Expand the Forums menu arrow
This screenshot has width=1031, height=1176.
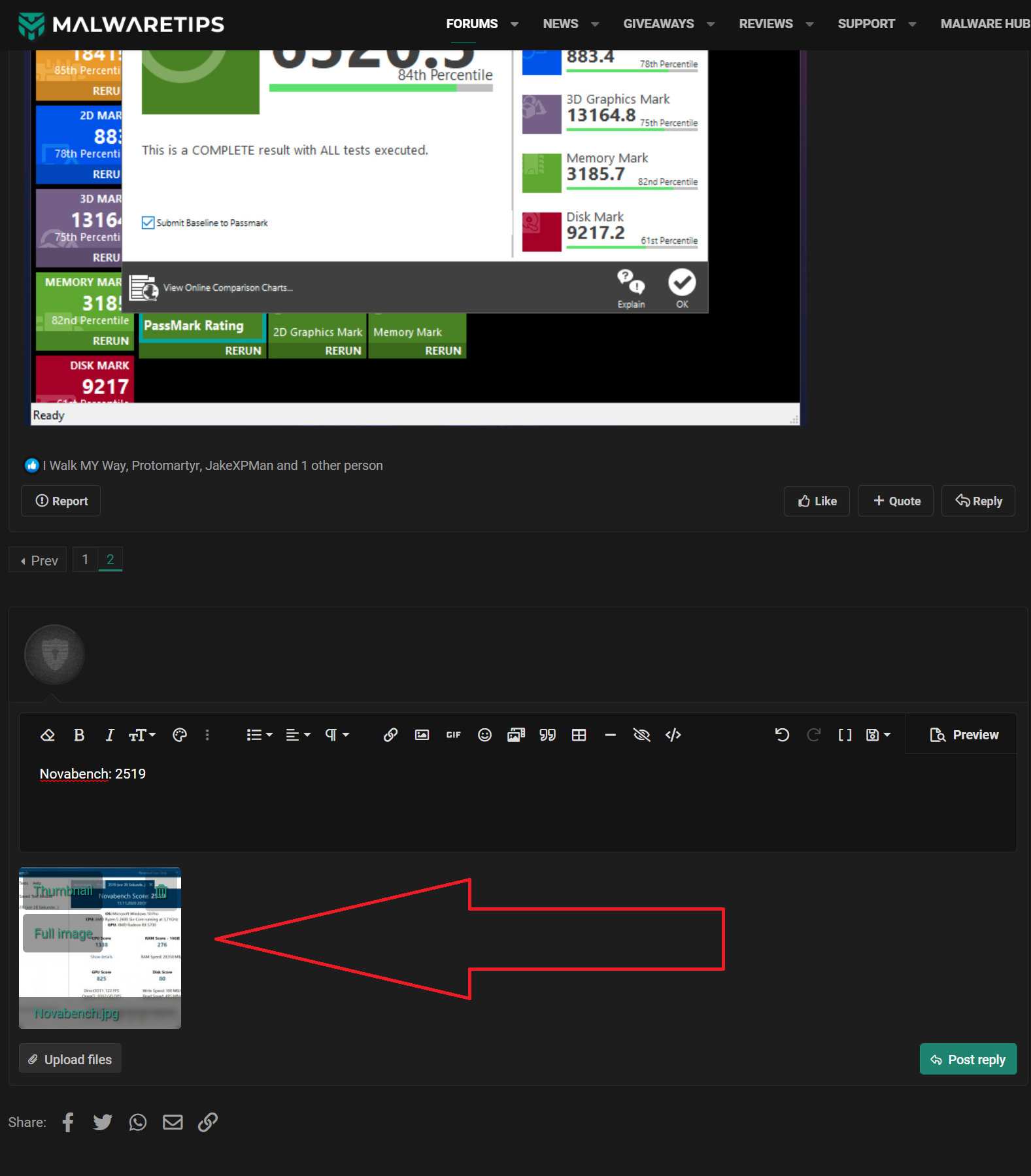(x=515, y=25)
